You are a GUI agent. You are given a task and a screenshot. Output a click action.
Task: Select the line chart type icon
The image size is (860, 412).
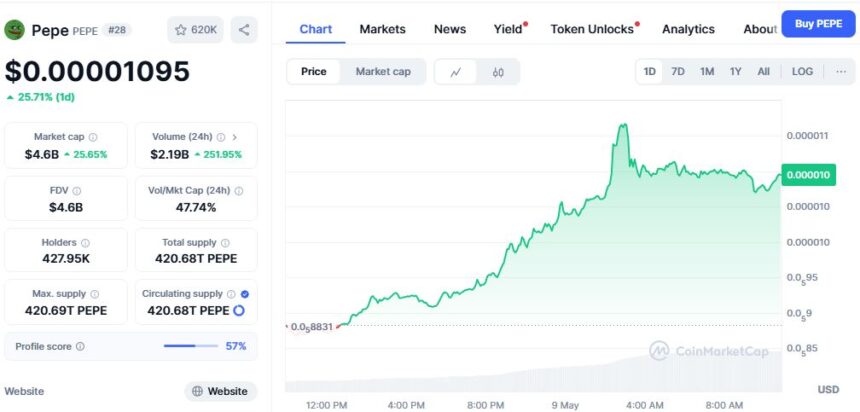[456, 72]
